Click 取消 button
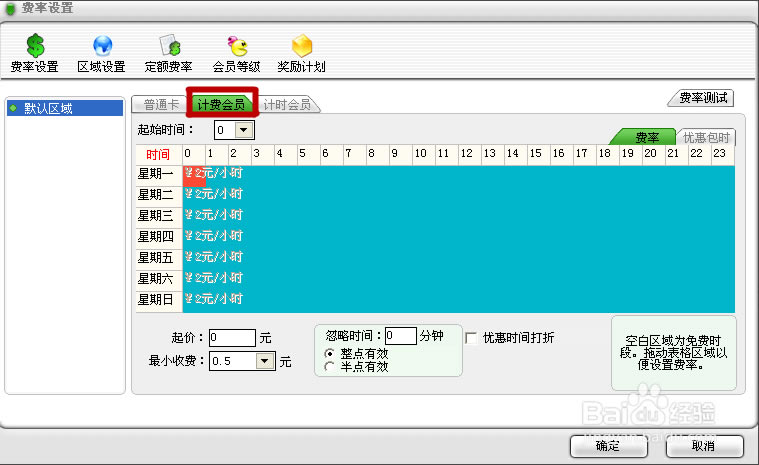This screenshot has width=759, height=465. pyautogui.click(x=702, y=445)
